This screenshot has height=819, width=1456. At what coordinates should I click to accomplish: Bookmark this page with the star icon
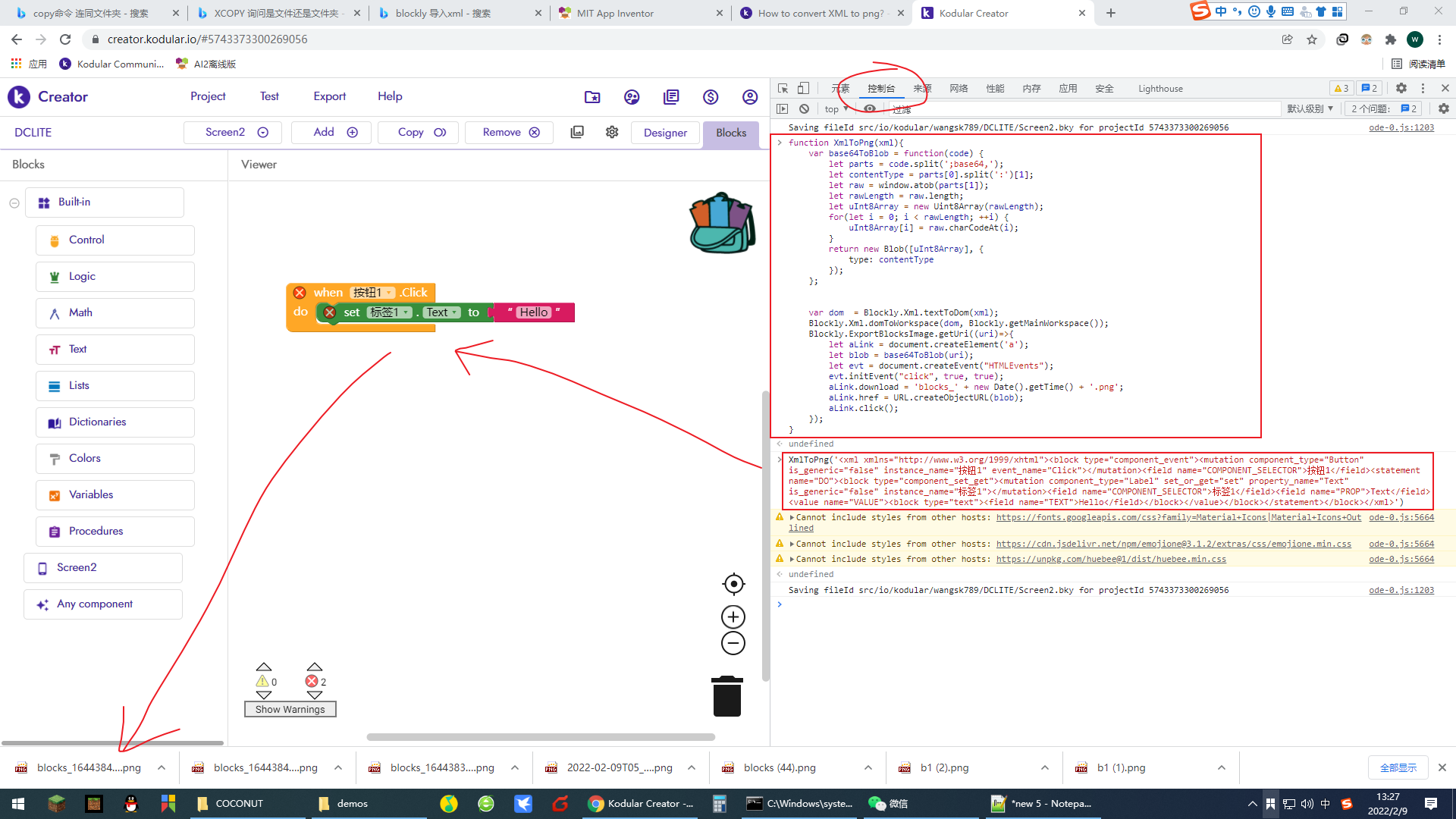pyautogui.click(x=1311, y=39)
